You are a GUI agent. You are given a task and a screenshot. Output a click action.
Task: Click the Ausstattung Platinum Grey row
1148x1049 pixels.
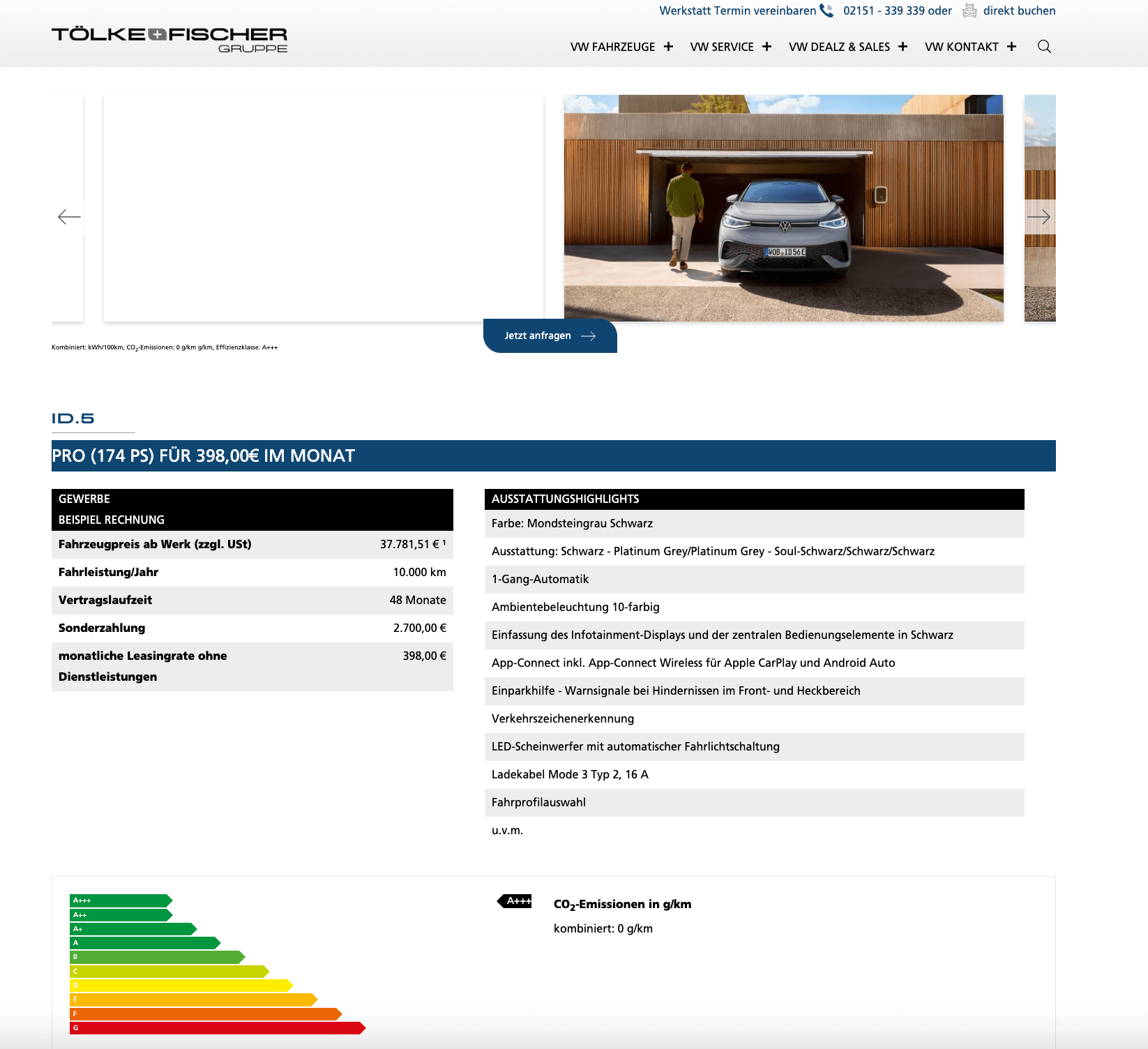click(x=755, y=552)
